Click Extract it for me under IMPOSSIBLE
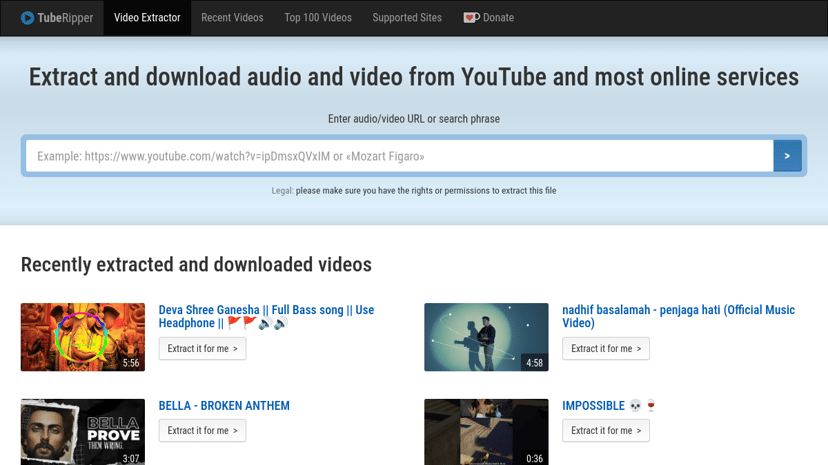This screenshot has height=465, width=828. (606, 431)
